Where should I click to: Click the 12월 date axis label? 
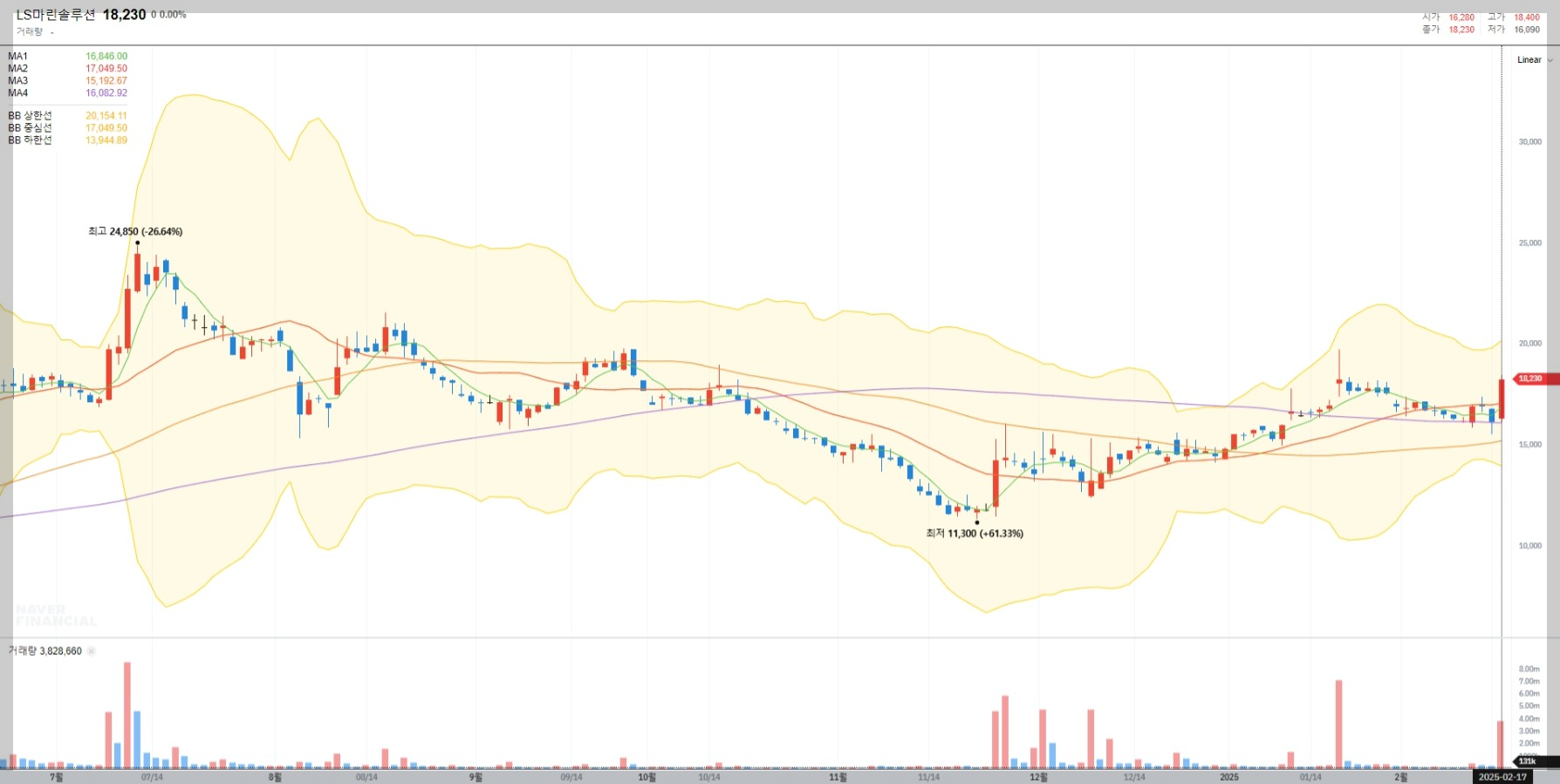click(1038, 777)
